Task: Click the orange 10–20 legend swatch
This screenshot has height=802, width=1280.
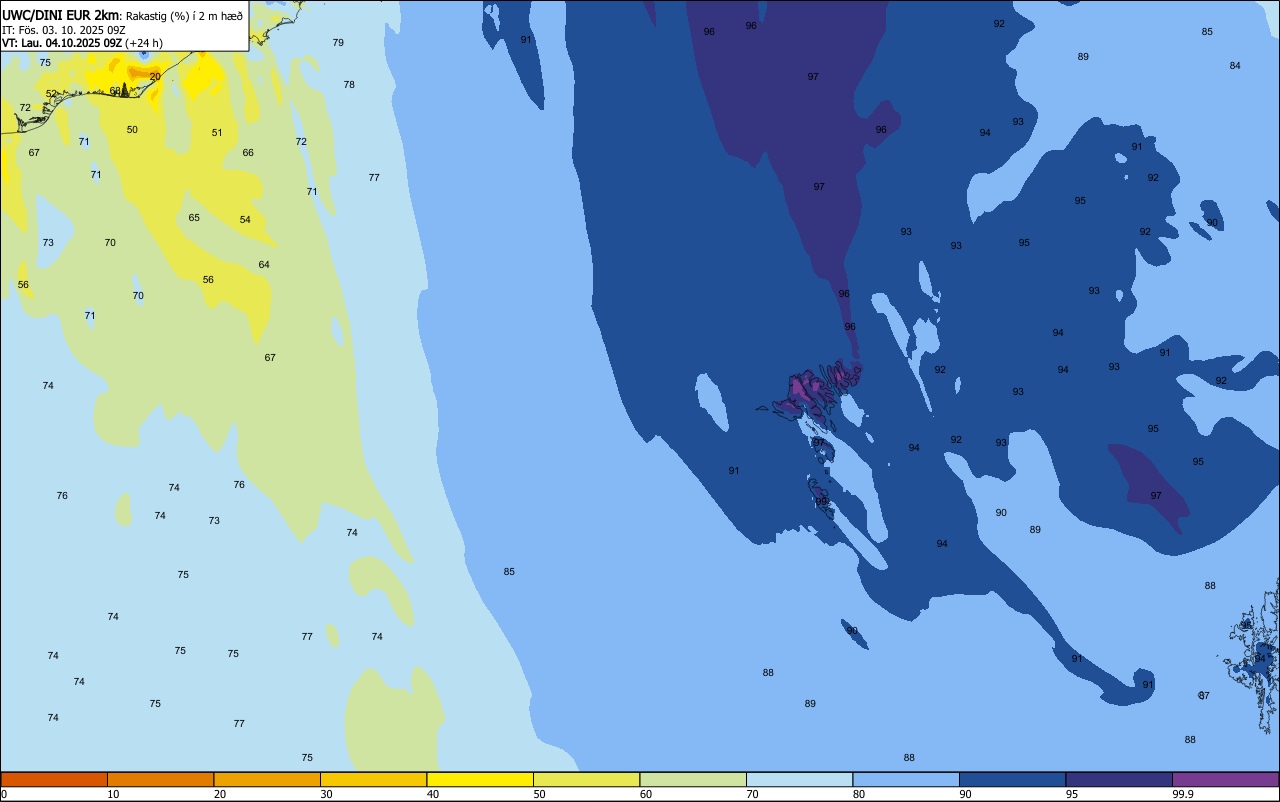Action: 160,779
